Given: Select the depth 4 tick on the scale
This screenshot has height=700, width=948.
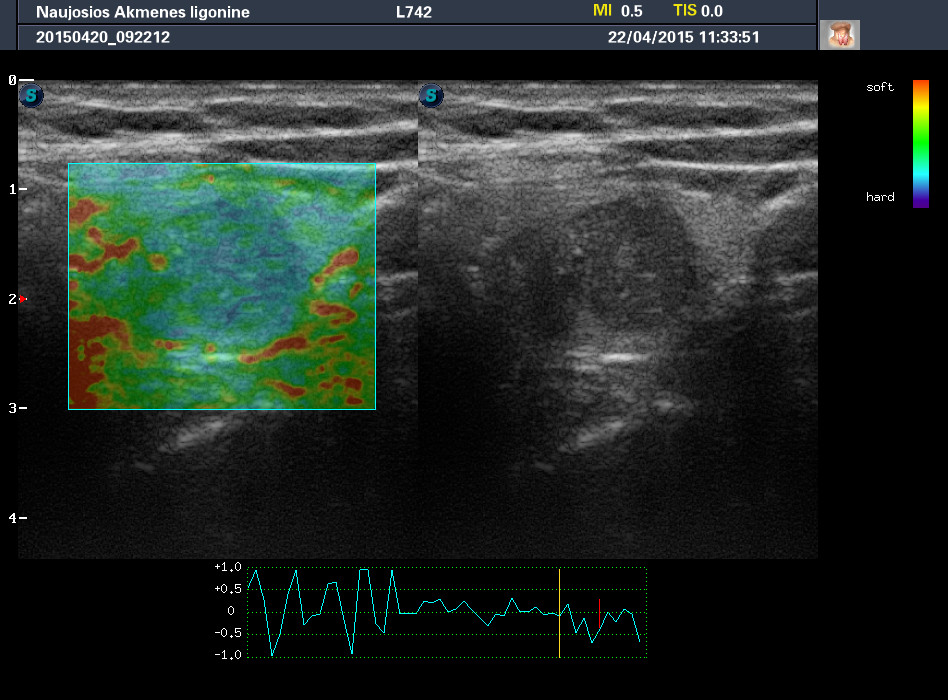Looking at the screenshot, I should click(22, 518).
